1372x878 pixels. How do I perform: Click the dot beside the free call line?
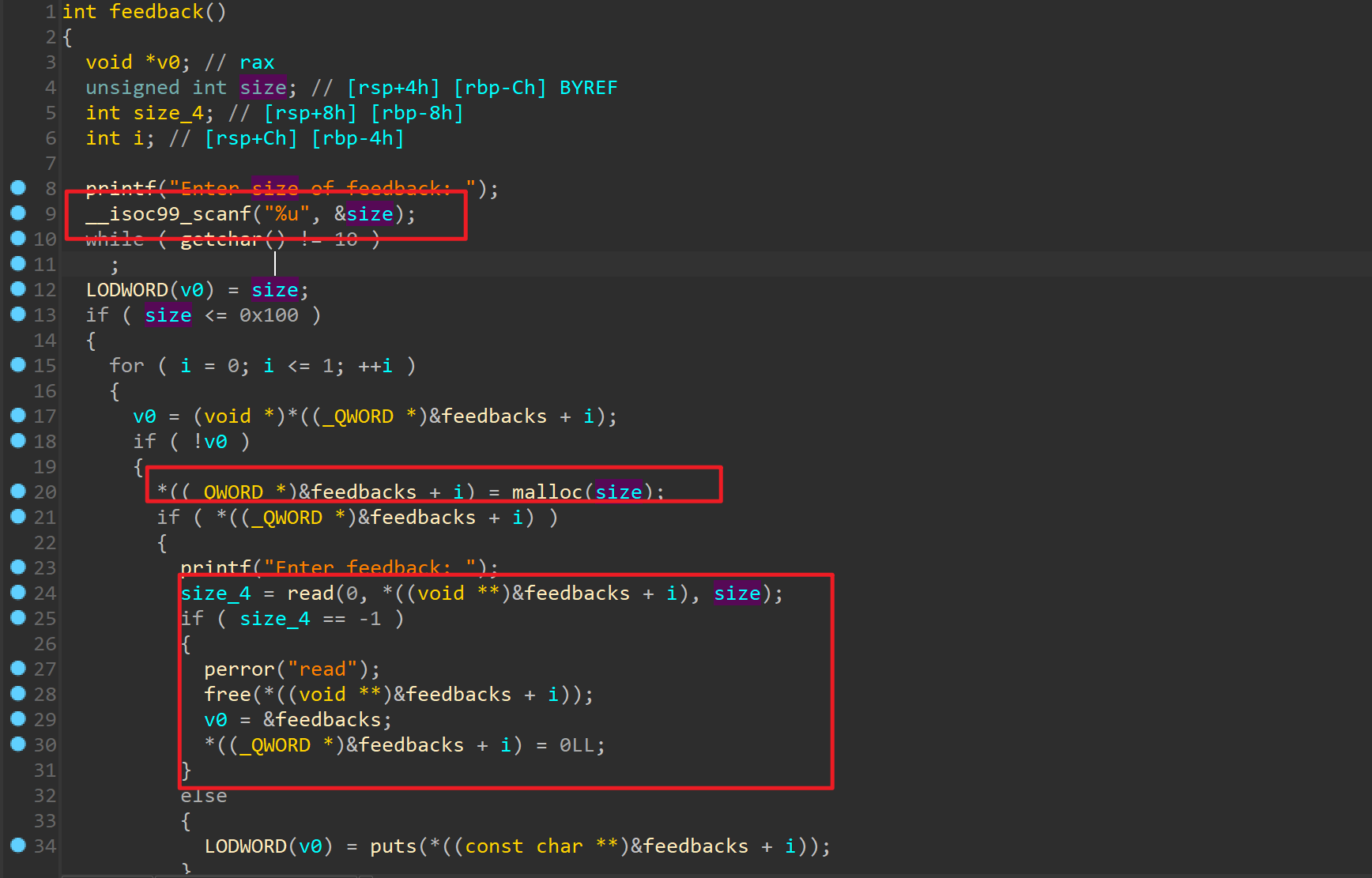tap(18, 694)
